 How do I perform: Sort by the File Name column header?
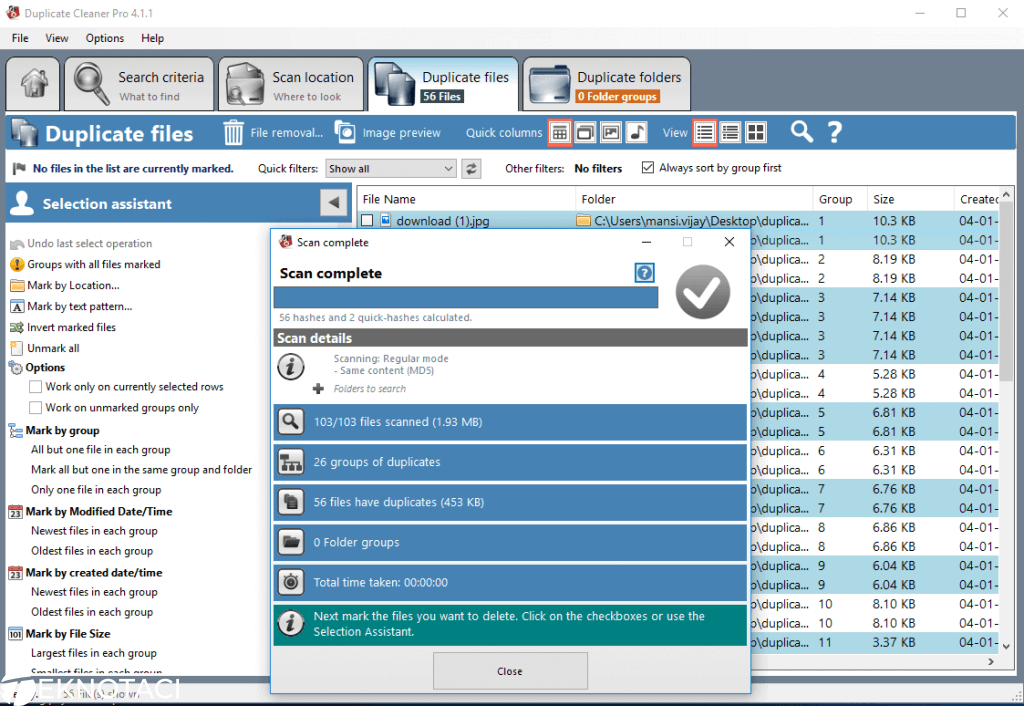pos(466,199)
